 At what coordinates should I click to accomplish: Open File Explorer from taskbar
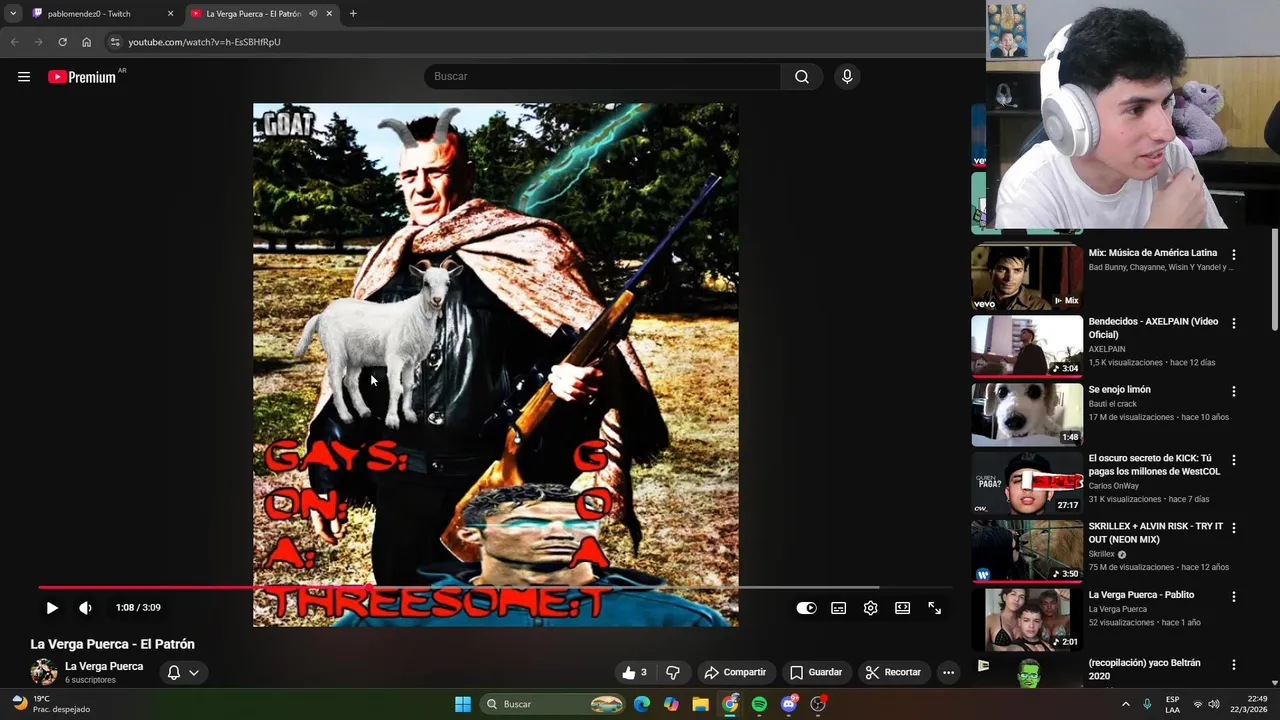700,704
